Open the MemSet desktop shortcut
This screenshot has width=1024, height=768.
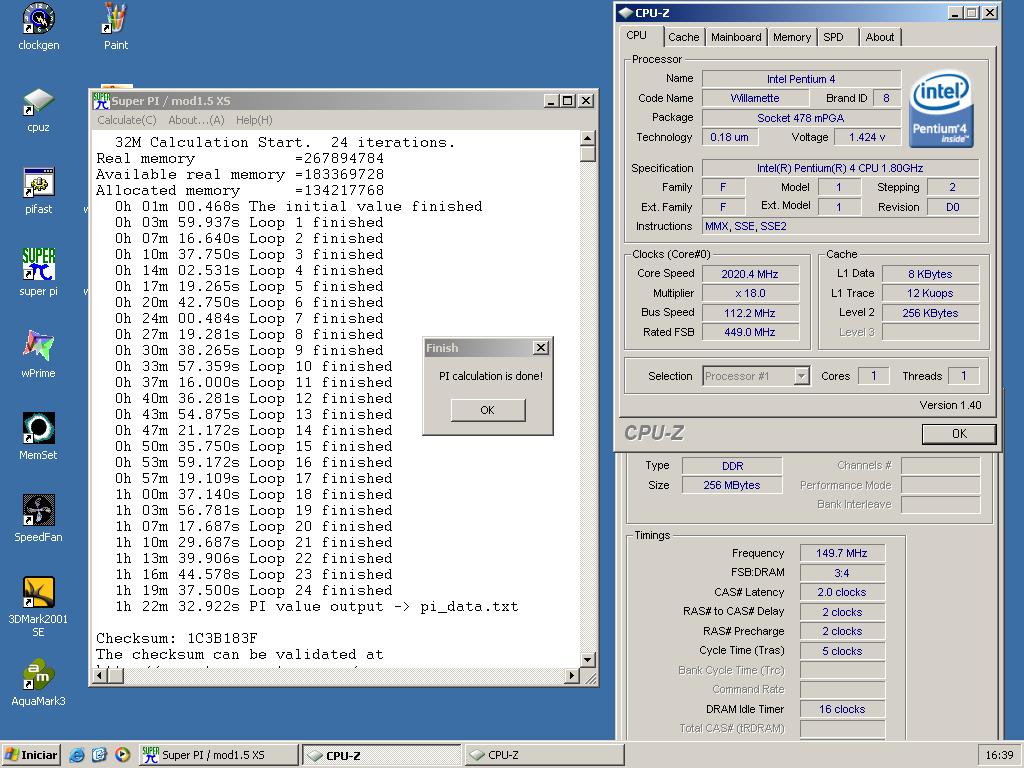(39, 436)
